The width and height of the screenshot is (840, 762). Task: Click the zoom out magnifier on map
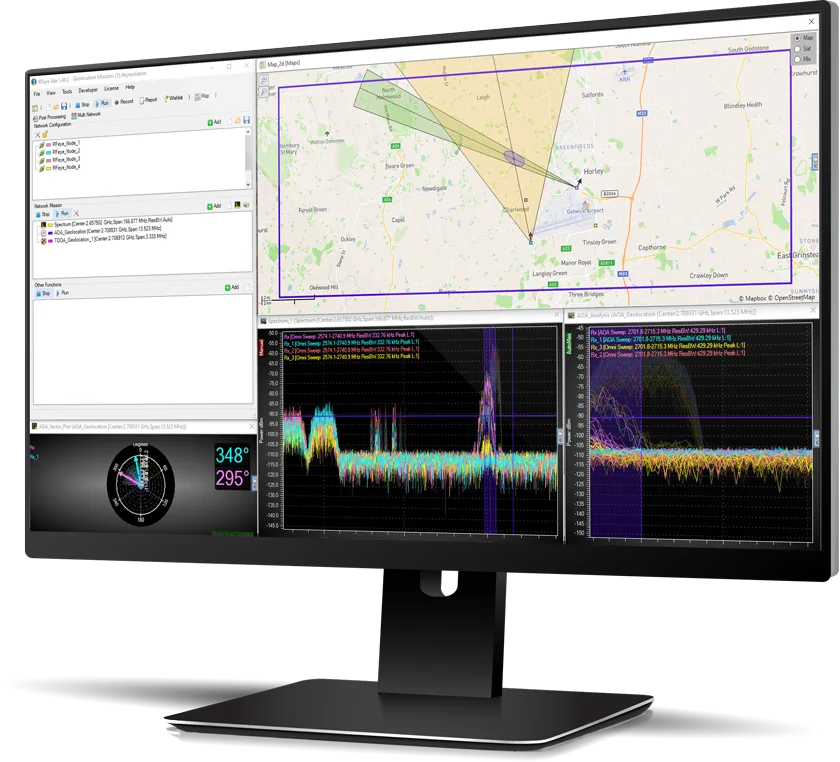tap(264, 92)
